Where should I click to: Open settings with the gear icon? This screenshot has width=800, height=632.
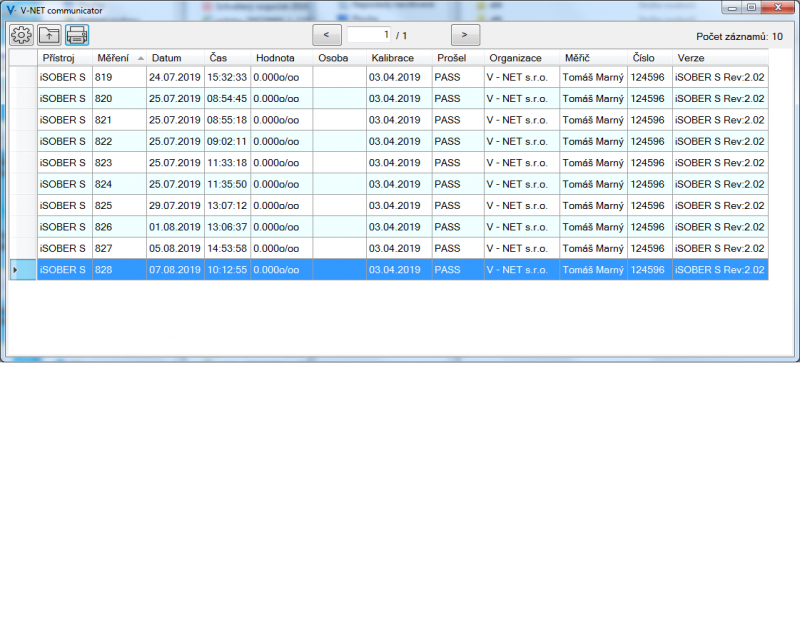tap(21, 35)
